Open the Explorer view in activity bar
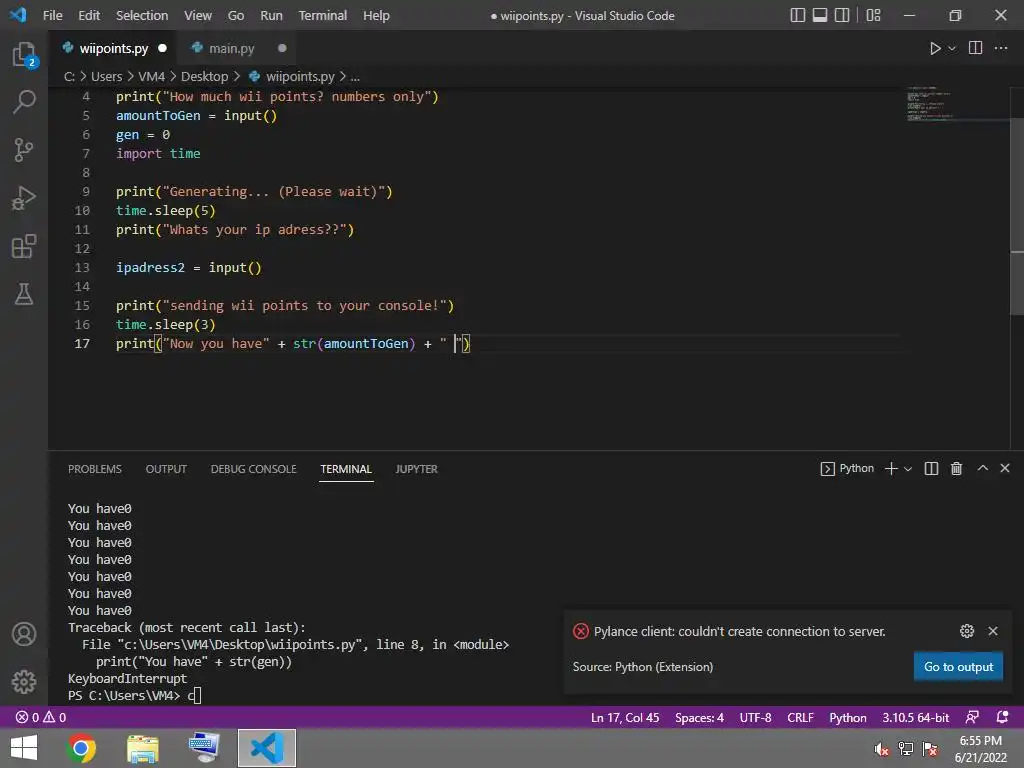 (x=24, y=54)
